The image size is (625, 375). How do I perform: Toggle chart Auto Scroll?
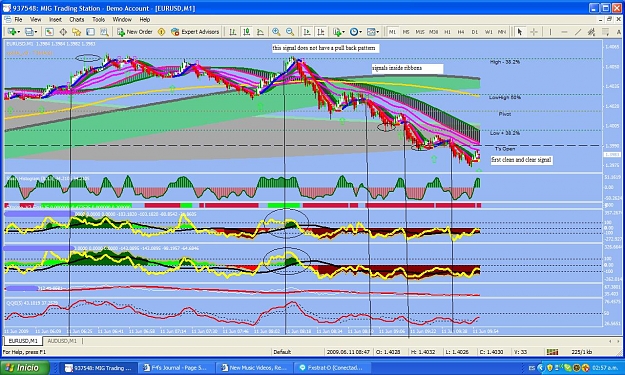307,32
